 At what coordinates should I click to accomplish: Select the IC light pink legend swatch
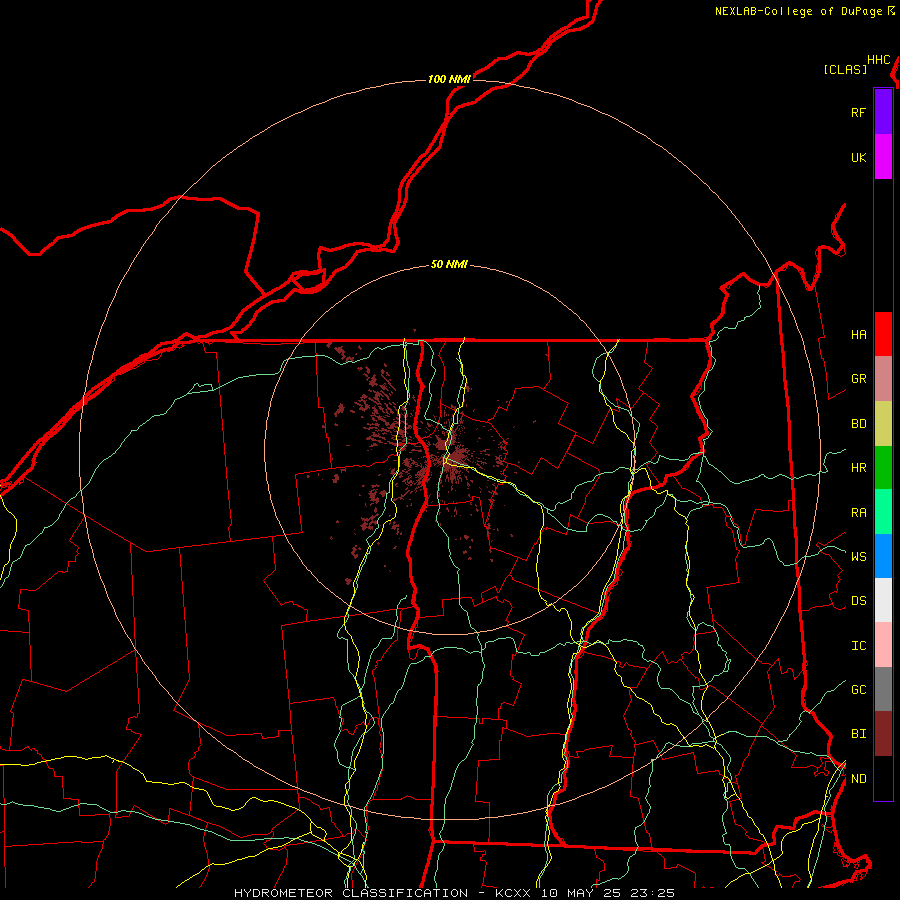point(883,645)
